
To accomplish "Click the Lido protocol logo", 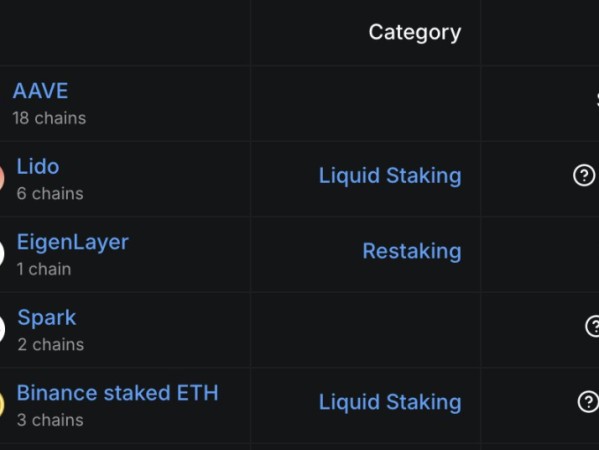I will [2, 178].
